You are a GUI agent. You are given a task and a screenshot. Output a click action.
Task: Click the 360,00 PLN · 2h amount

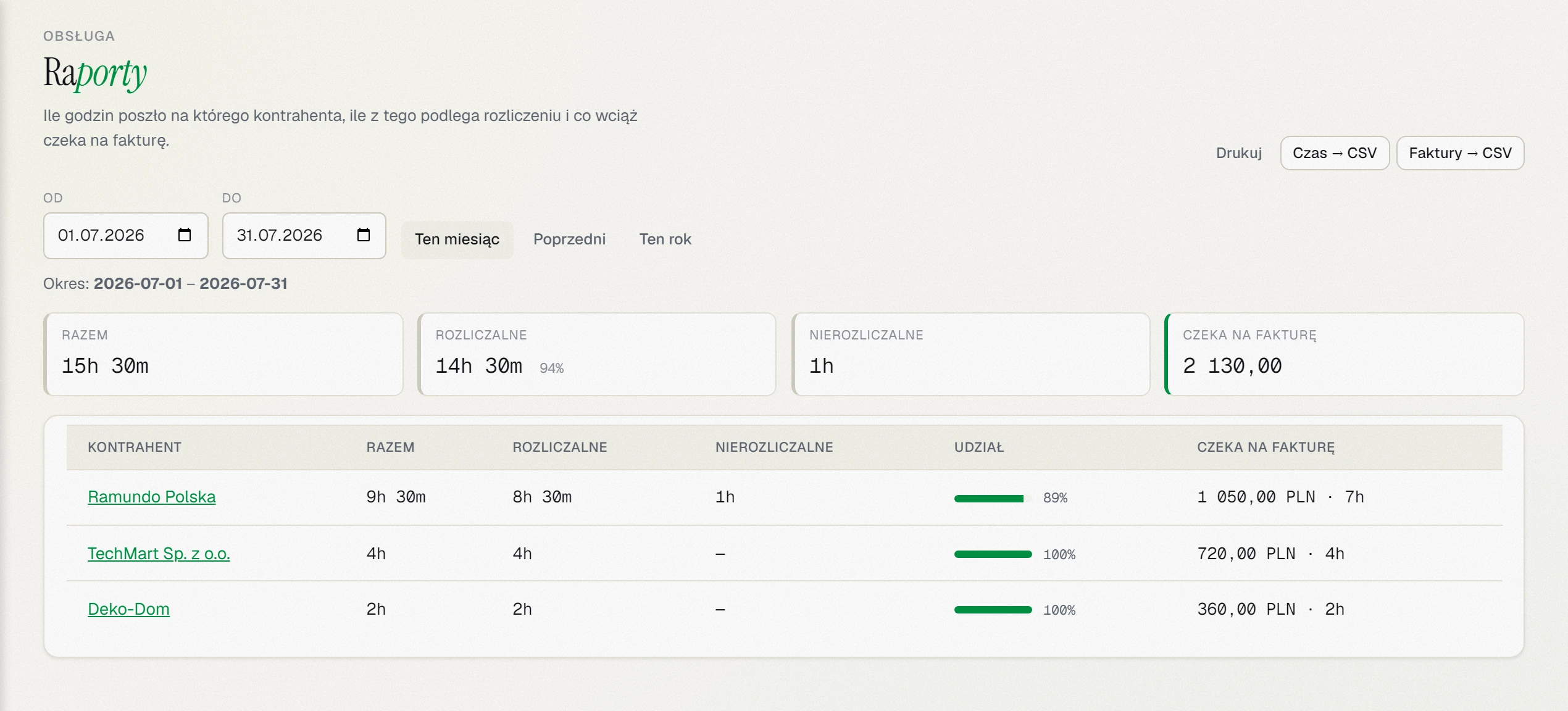click(x=1270, y=609)
